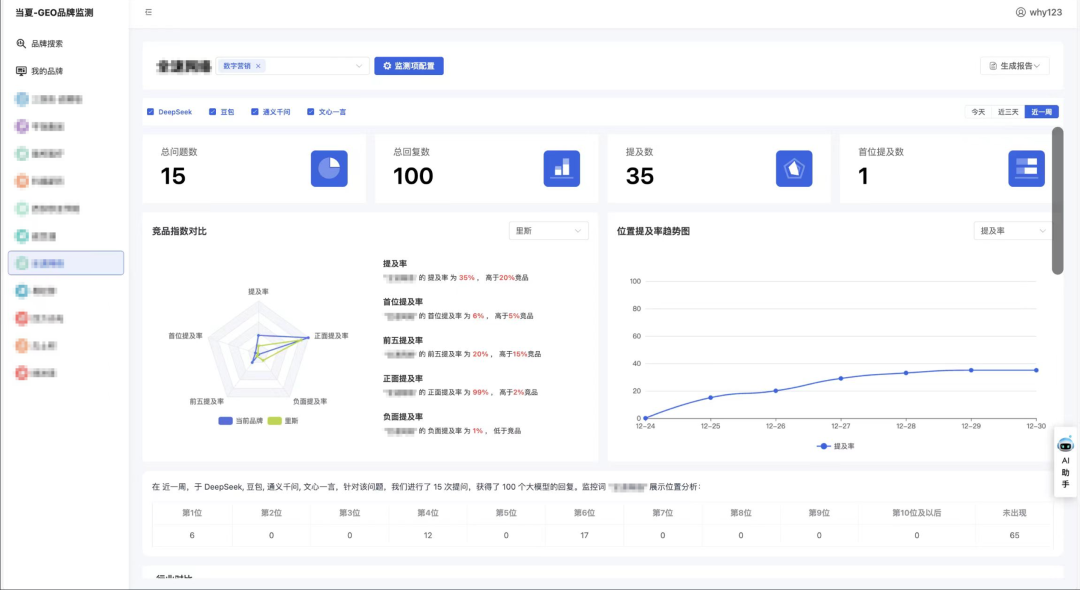1080x590 pixels.
Task: Switch to 近三天 time range
Action: point(1007,112)
